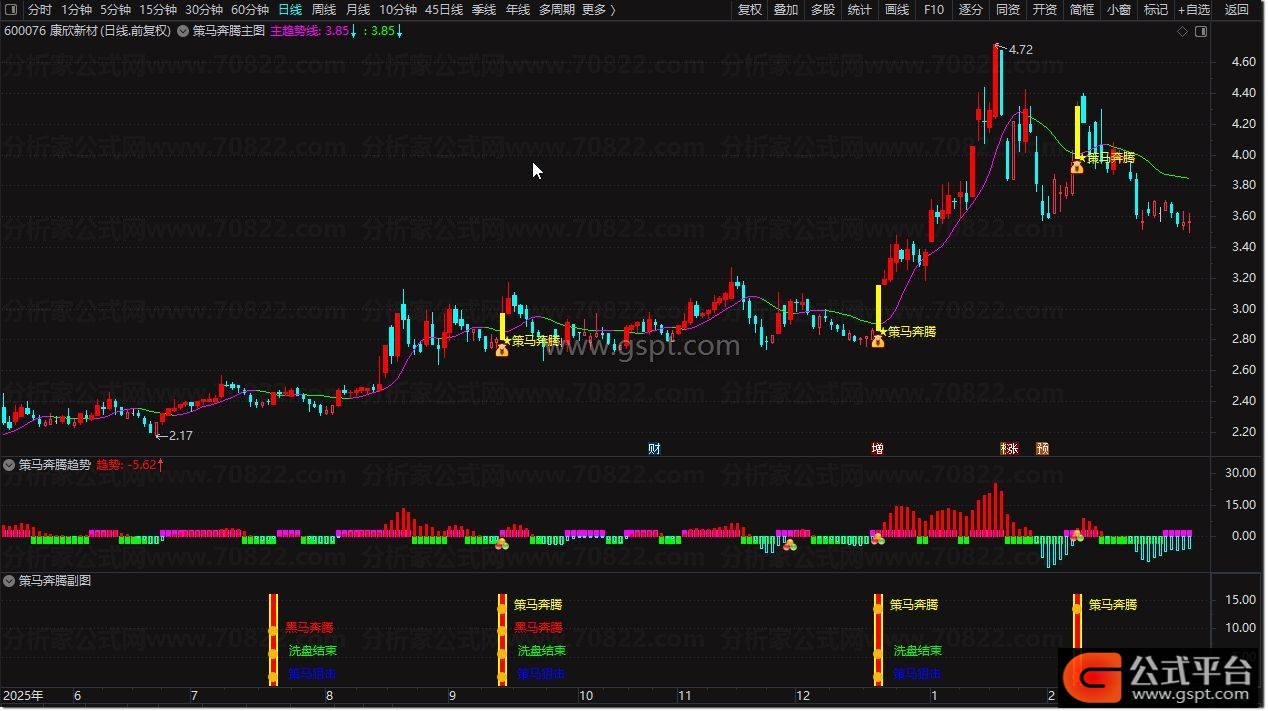This screenshot has height=711, width=1268.
Task: Open the 策马奔腾趋势 indicator dropdown arrow
Action: pos(9,465)
